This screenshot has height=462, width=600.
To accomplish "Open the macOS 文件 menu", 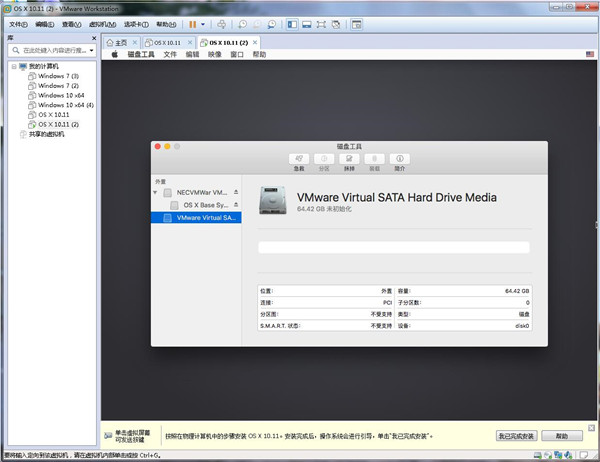I will click(170, 54).
